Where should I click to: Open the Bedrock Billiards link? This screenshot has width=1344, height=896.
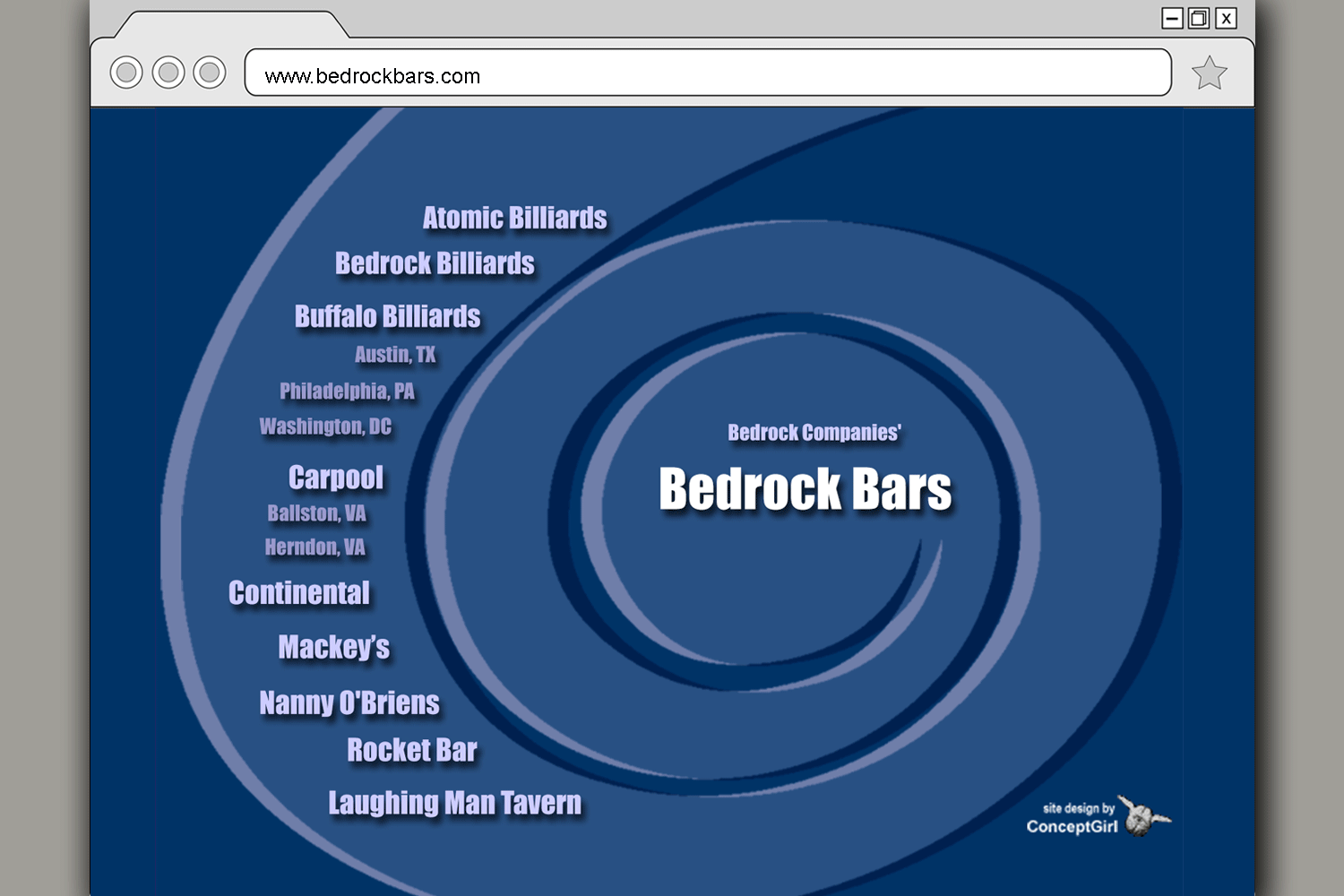click(x=435, y=263)
